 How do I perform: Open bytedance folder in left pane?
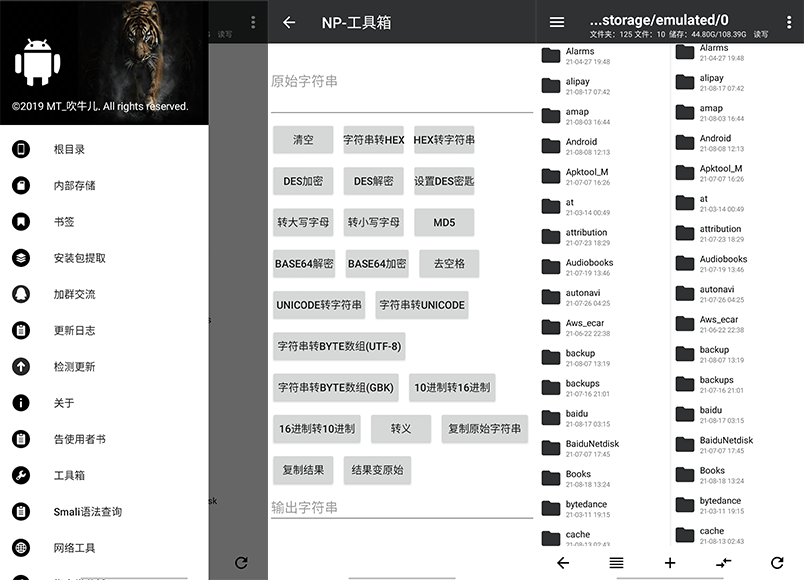[x=602, y=509]
